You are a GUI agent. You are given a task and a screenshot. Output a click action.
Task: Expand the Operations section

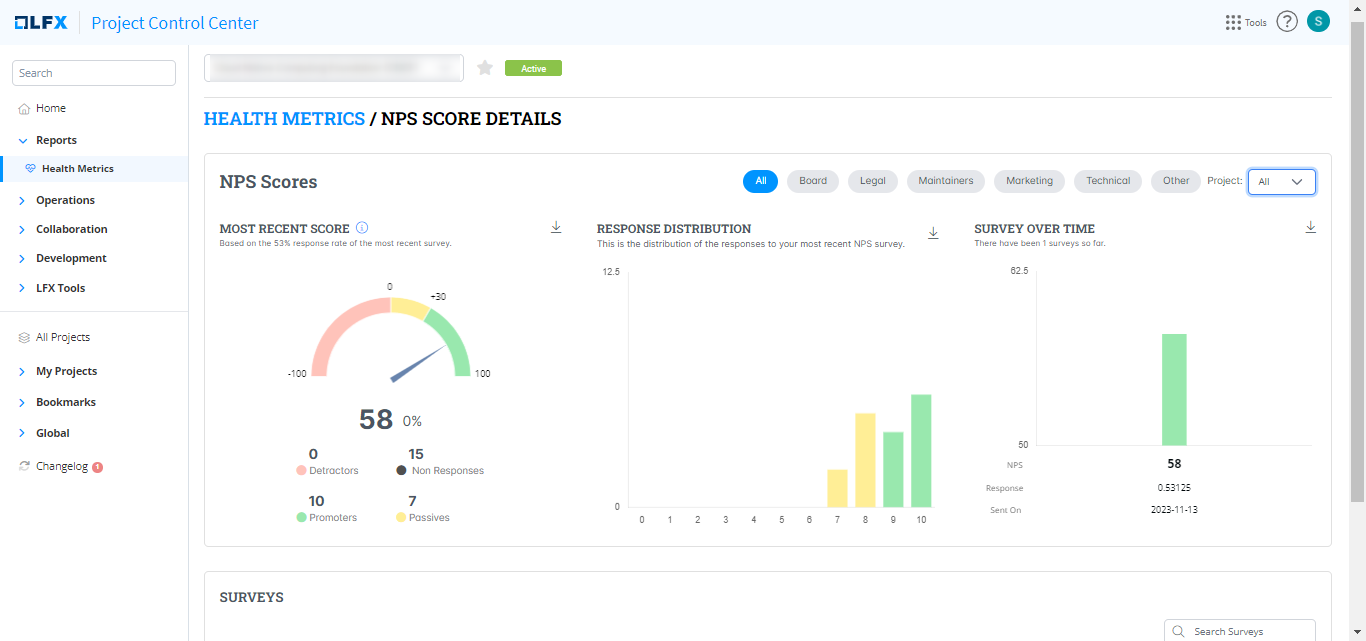coord(65,200)
